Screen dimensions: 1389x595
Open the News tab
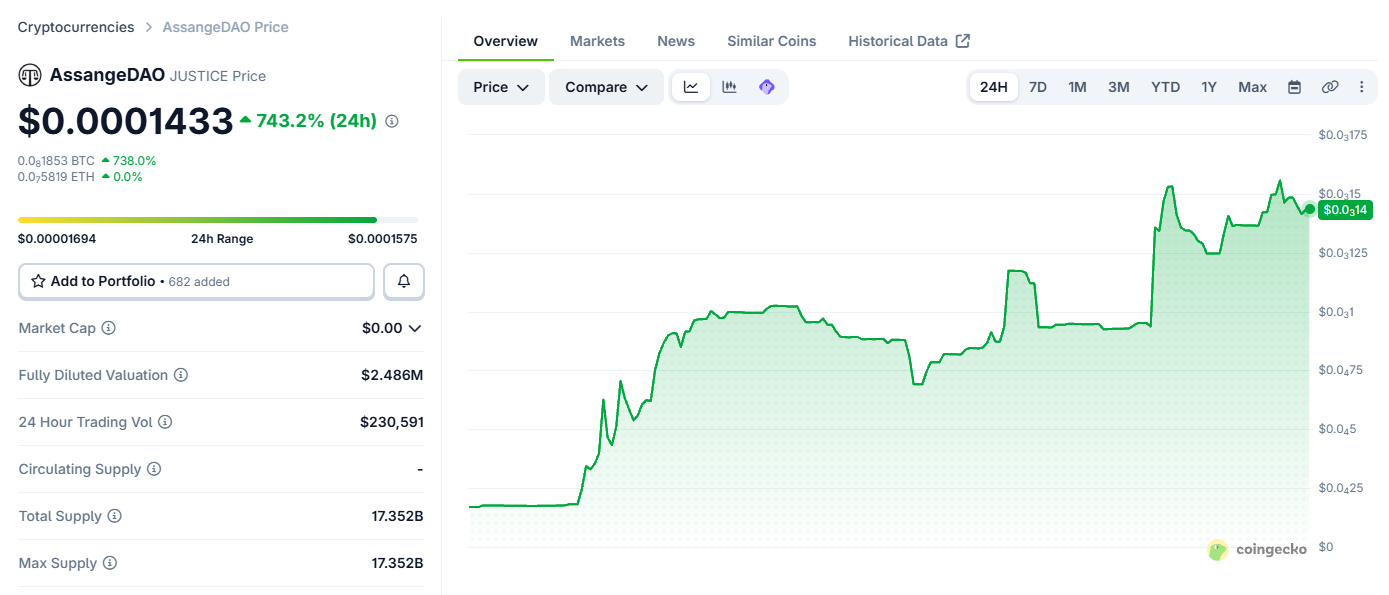676,41
